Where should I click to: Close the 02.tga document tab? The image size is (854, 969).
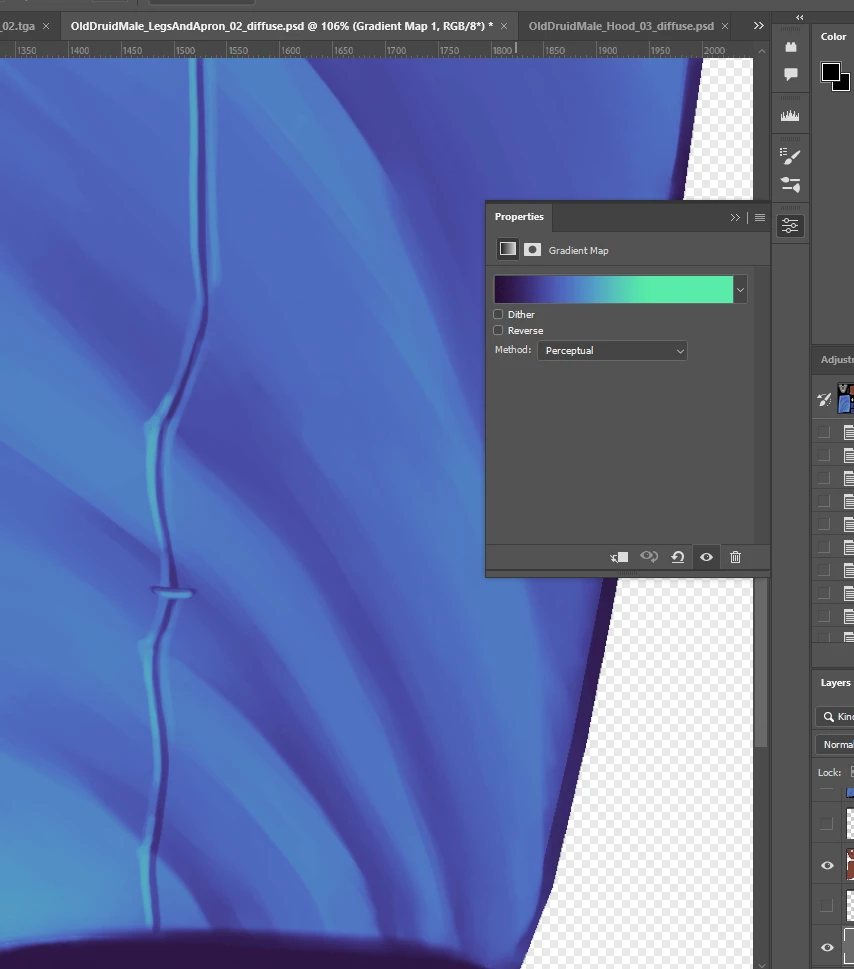(46, 26)
